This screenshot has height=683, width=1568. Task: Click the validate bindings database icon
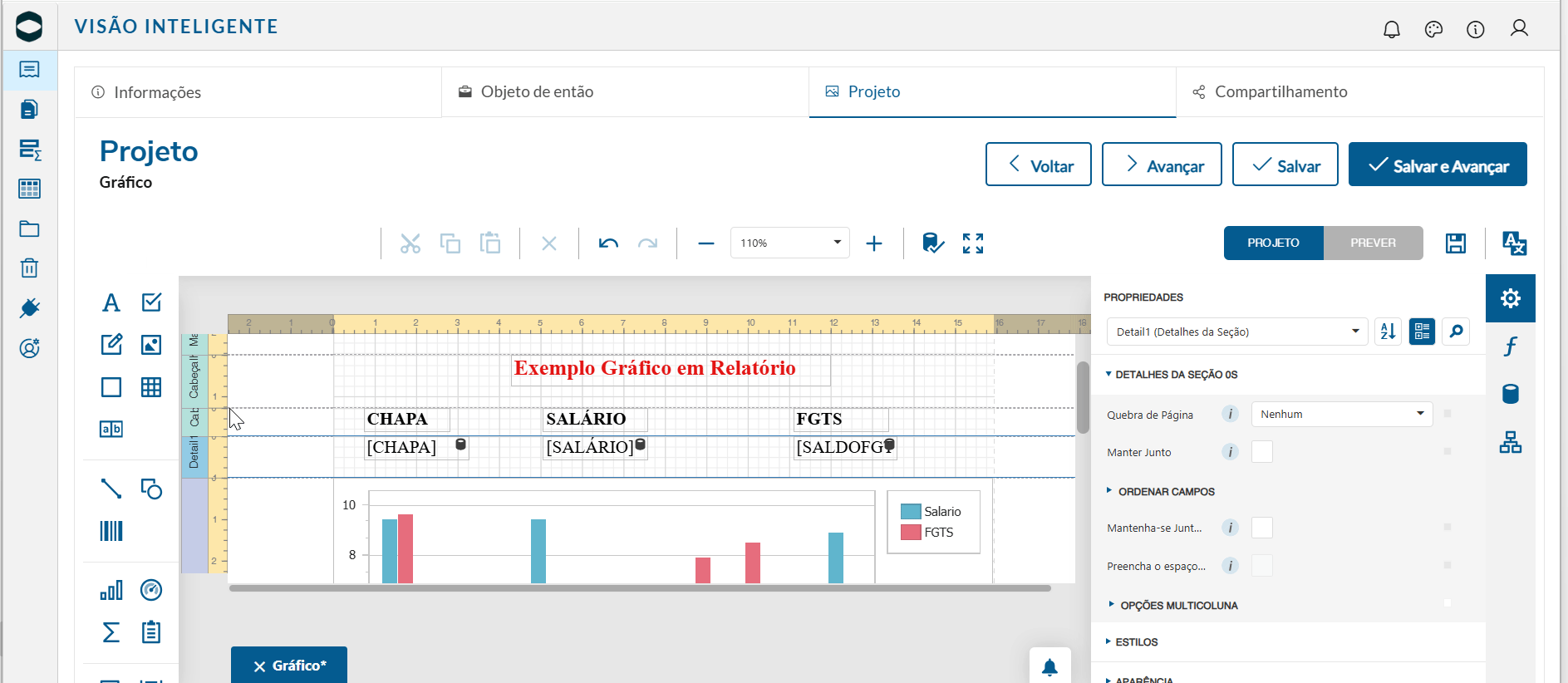tap(933, 243)
